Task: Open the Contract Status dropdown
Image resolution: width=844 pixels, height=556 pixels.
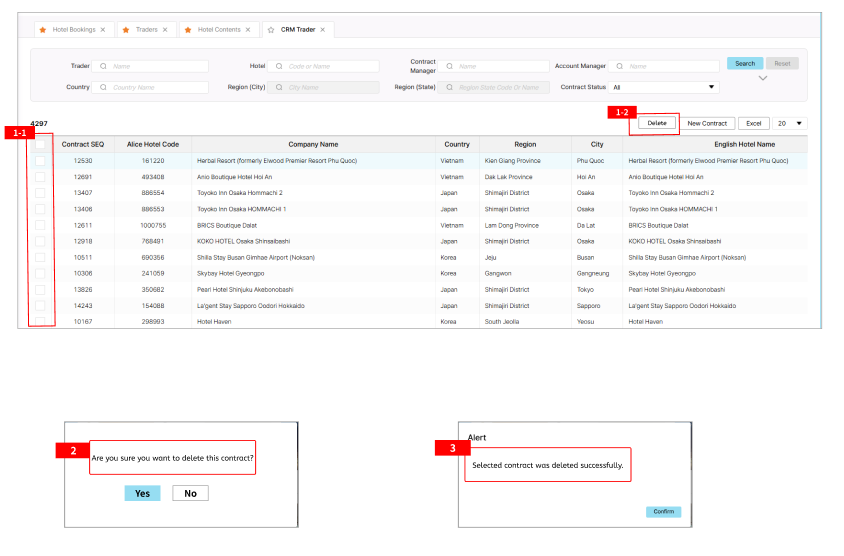Action: (664, 87)
